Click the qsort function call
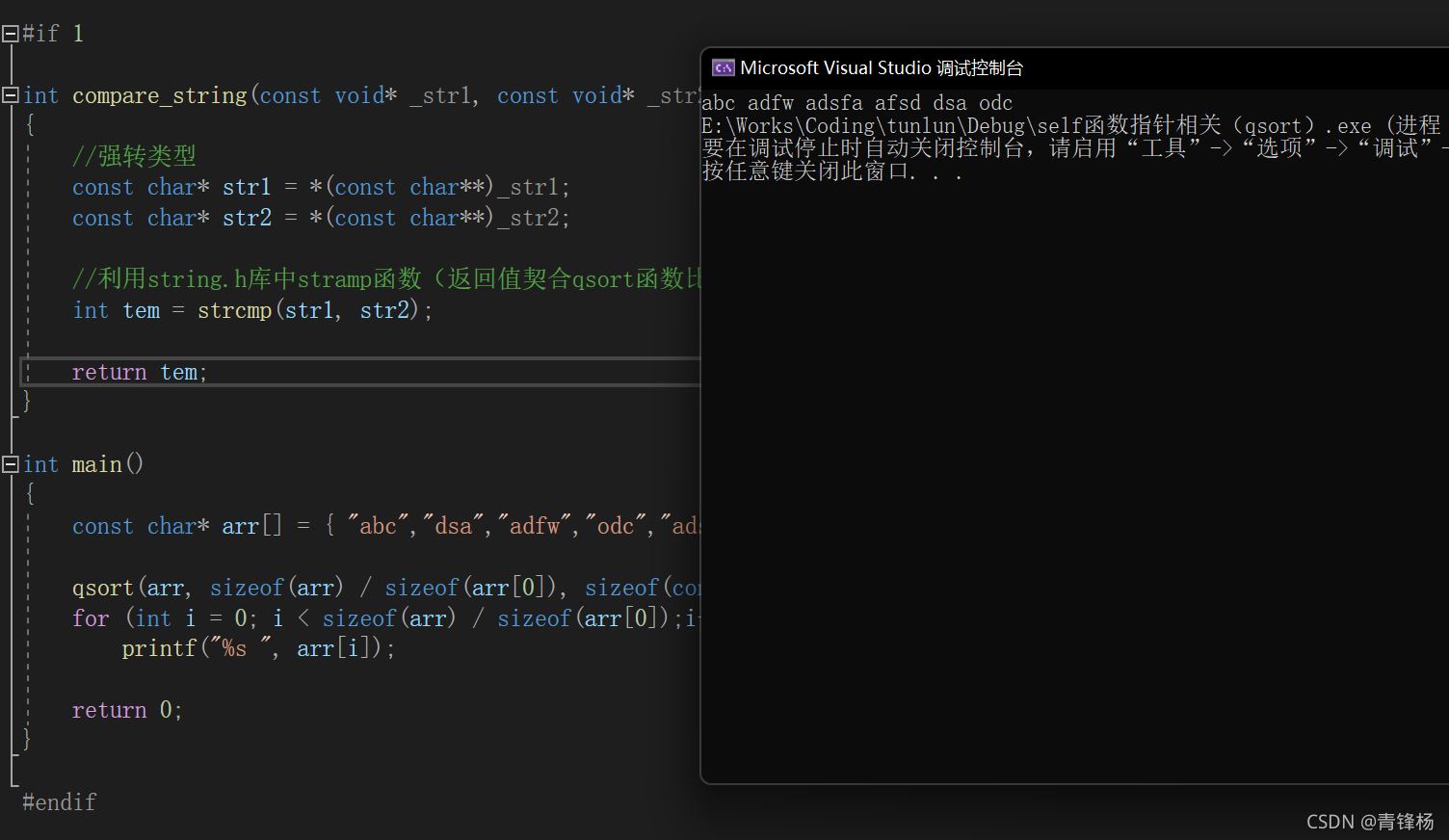This screenshot has height=840, width=1449. [x=104, y=588]
